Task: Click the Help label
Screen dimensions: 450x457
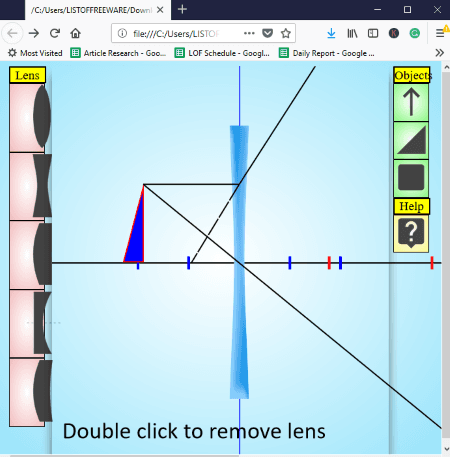Action: coord(412,206)
